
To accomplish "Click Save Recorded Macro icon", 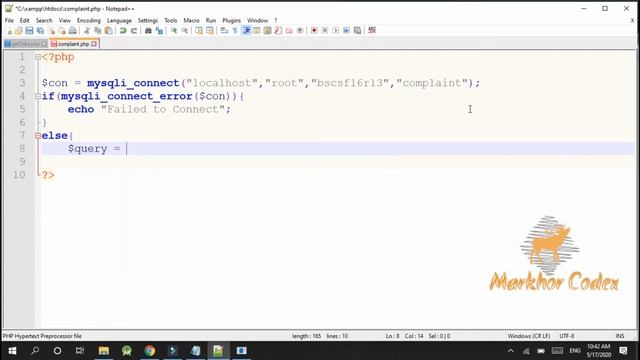I will 358,31.
